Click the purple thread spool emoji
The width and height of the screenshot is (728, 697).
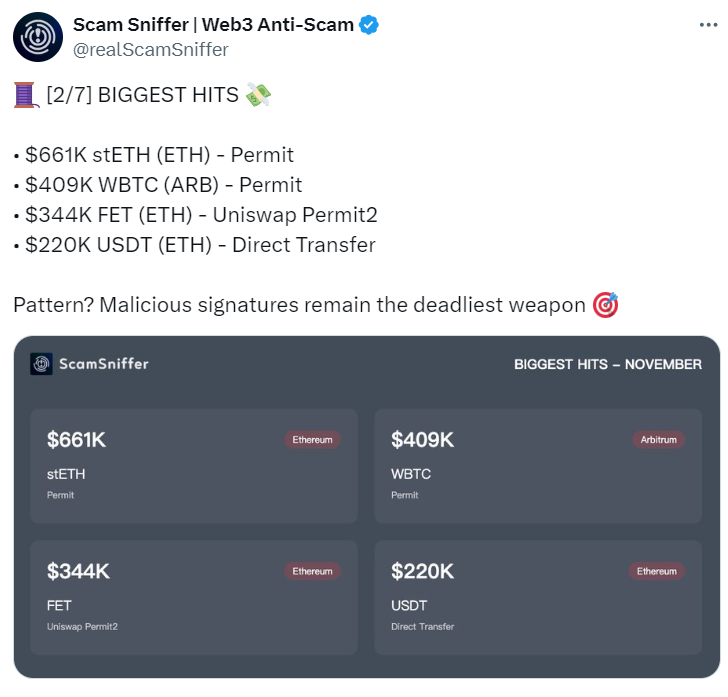coord(25,95)
